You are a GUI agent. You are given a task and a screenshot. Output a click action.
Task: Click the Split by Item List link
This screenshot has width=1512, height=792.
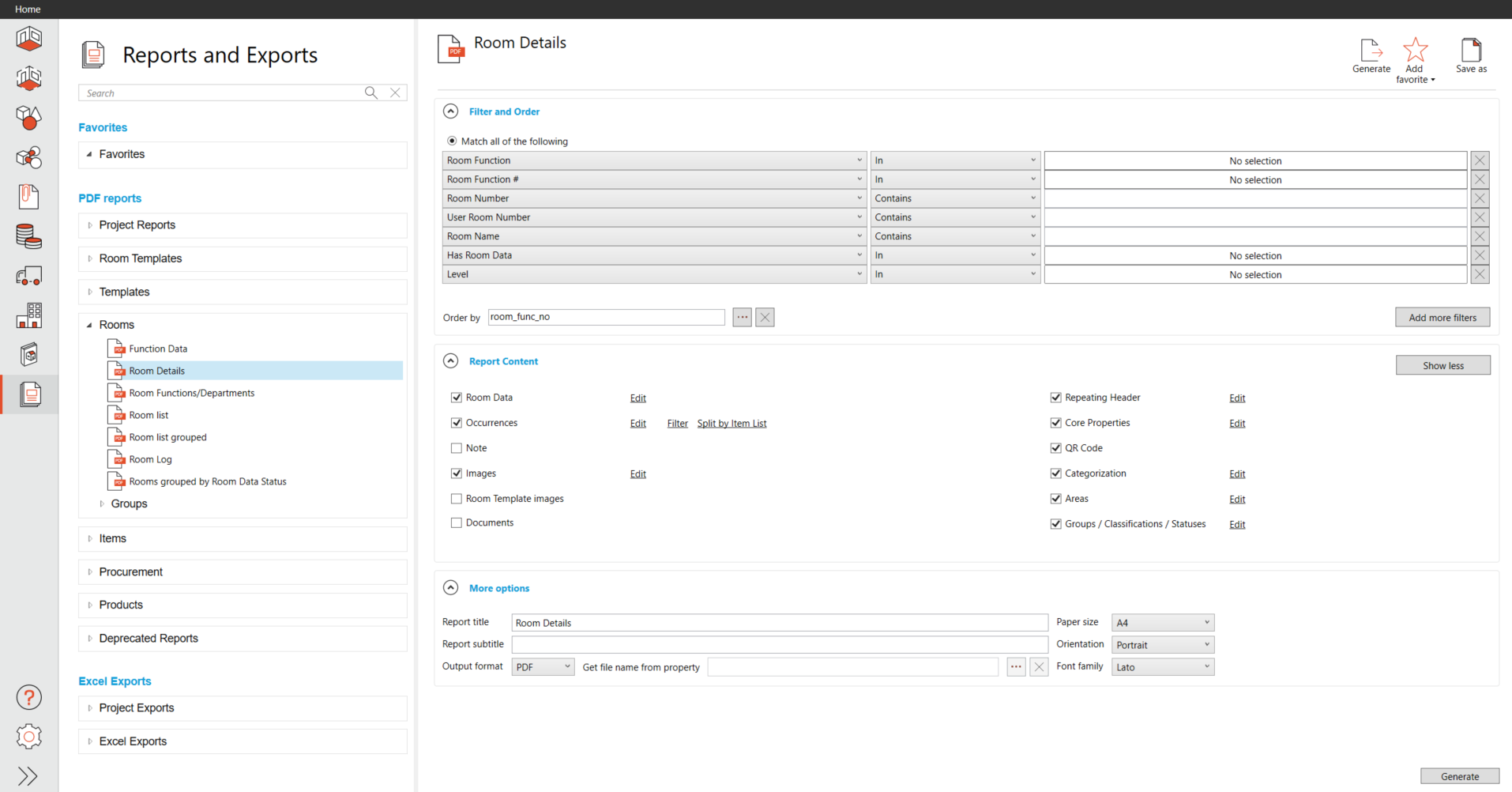(x=732, y=424)
